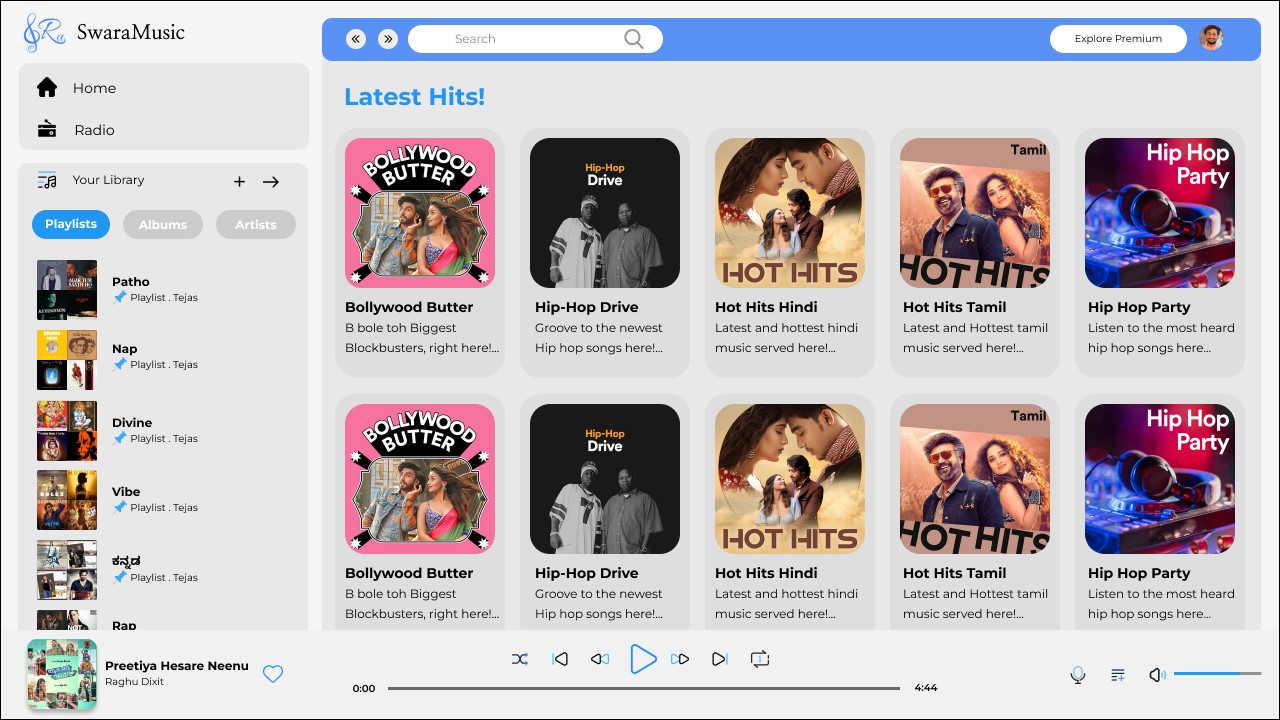1280x720 pixels.
Task: Mute audio with speaker icon
Action: [x=1157, y=675]
